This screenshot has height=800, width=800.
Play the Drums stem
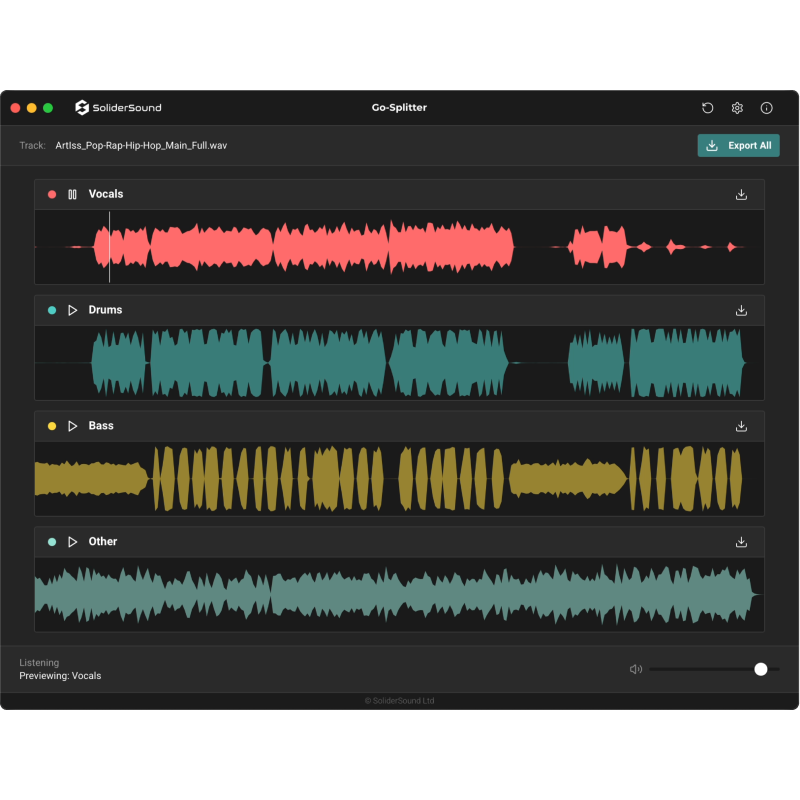(72, 310)
